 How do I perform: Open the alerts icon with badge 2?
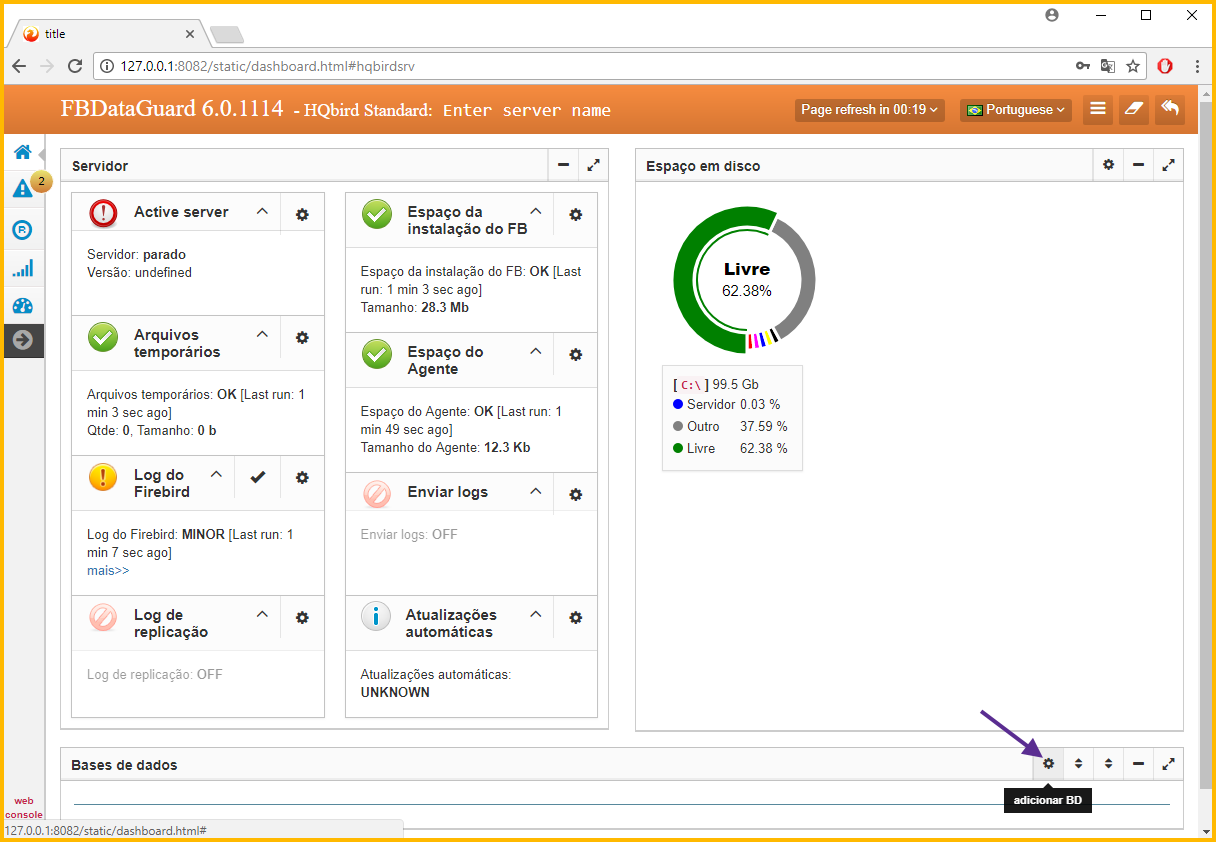(x=22, y=189)
